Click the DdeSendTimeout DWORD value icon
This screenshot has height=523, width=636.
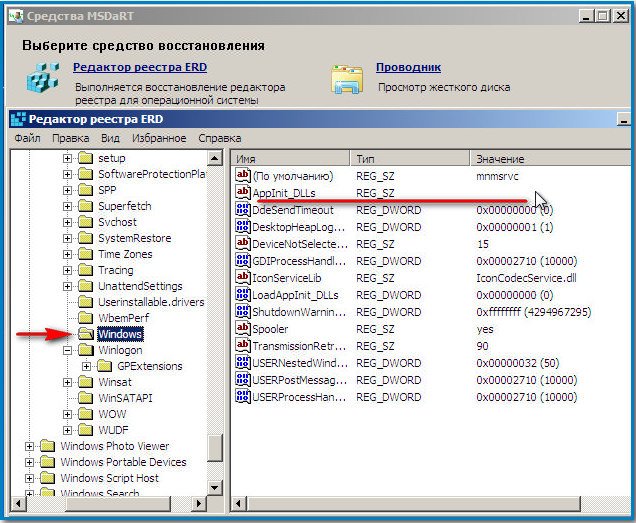click(242, 210)
